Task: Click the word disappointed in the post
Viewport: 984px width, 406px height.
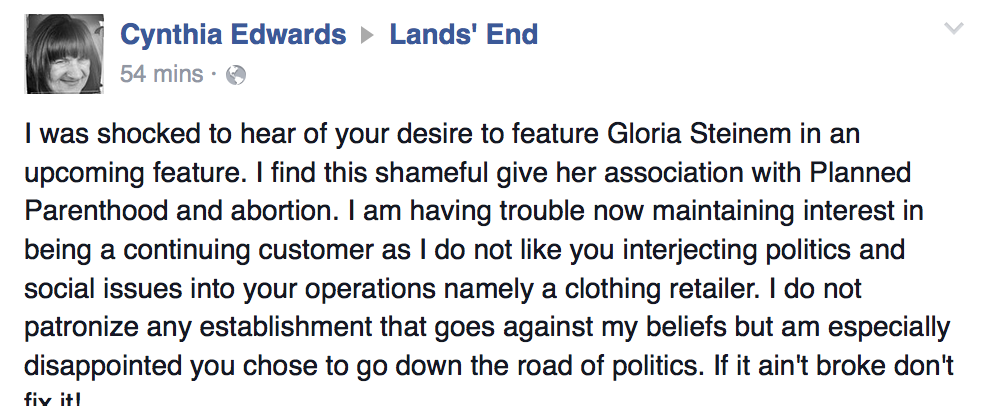Action: tap(102, 366)
